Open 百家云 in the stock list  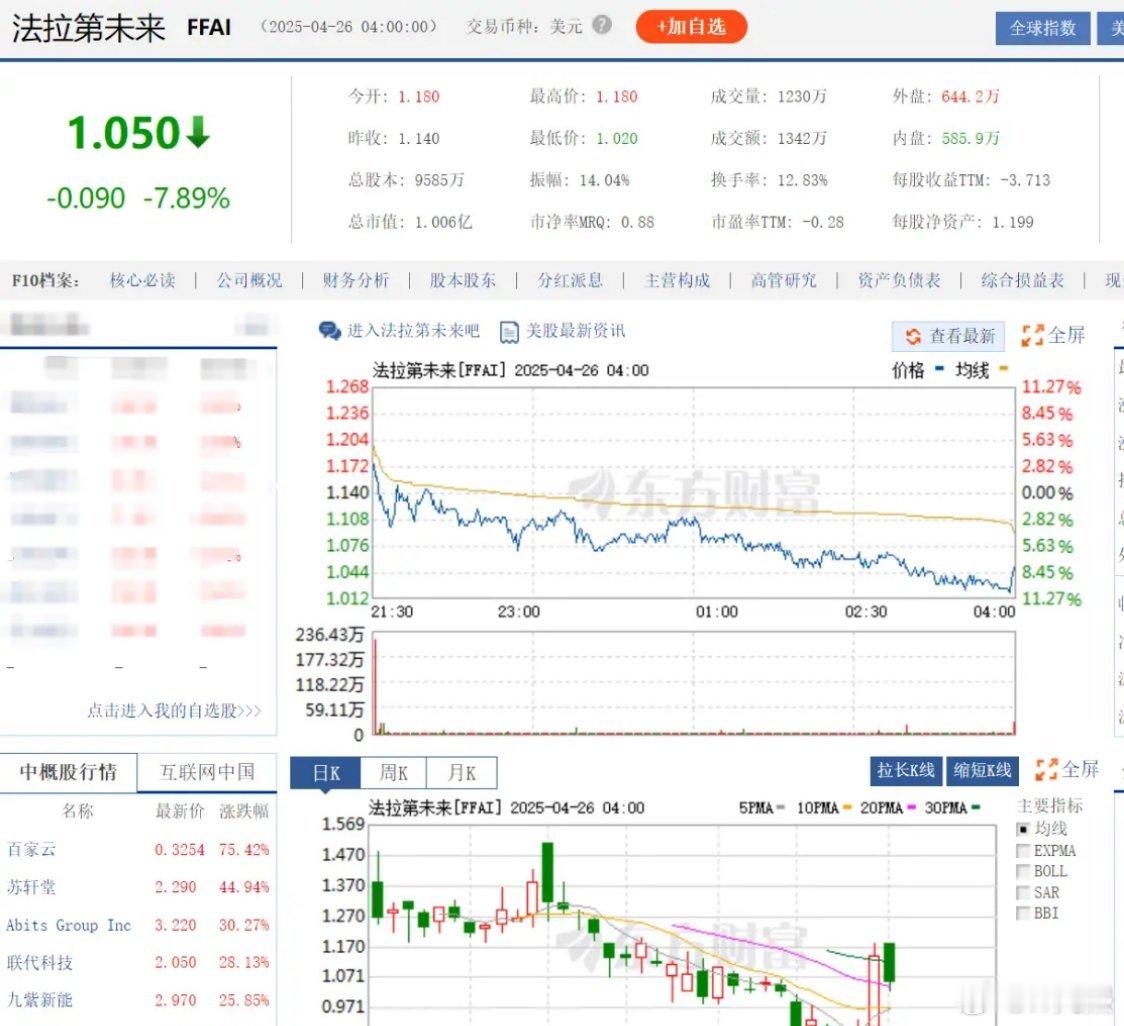(x=31, y=850)
